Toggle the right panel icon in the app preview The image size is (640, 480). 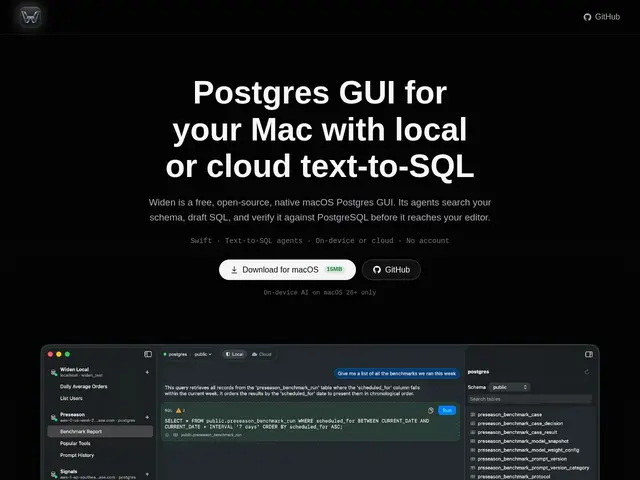(589, 354)
